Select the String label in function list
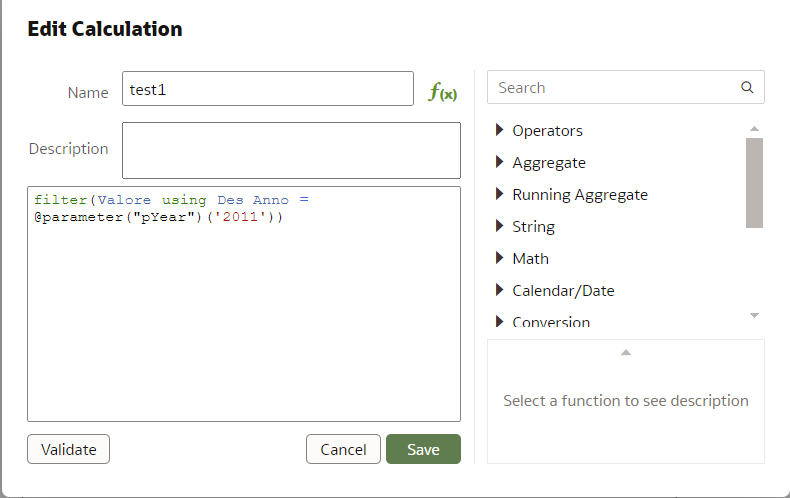 (x=533, y=226)
